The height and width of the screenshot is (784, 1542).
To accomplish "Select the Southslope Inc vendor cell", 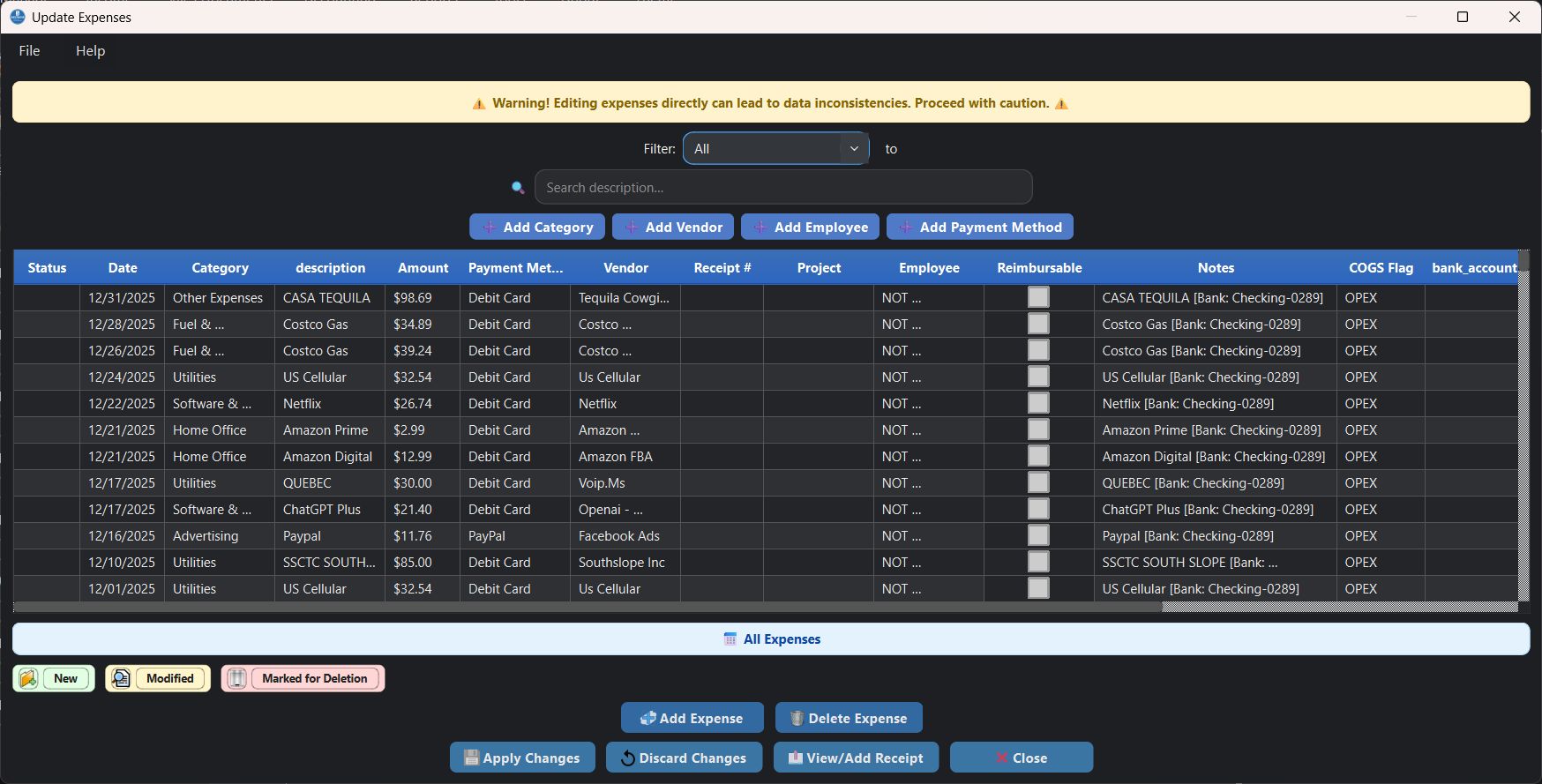I will point(625,562).
